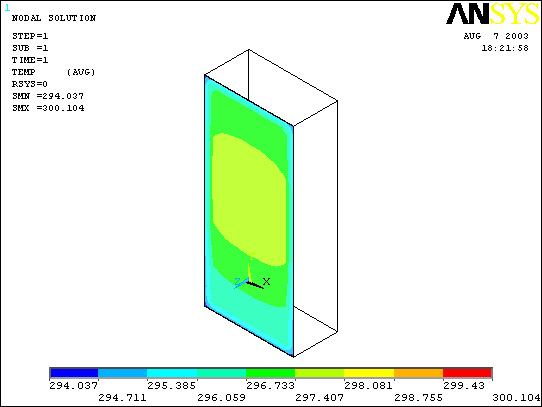Click the window number 1 marker
This screenshot has height=407, width=542.
[8, 7]
